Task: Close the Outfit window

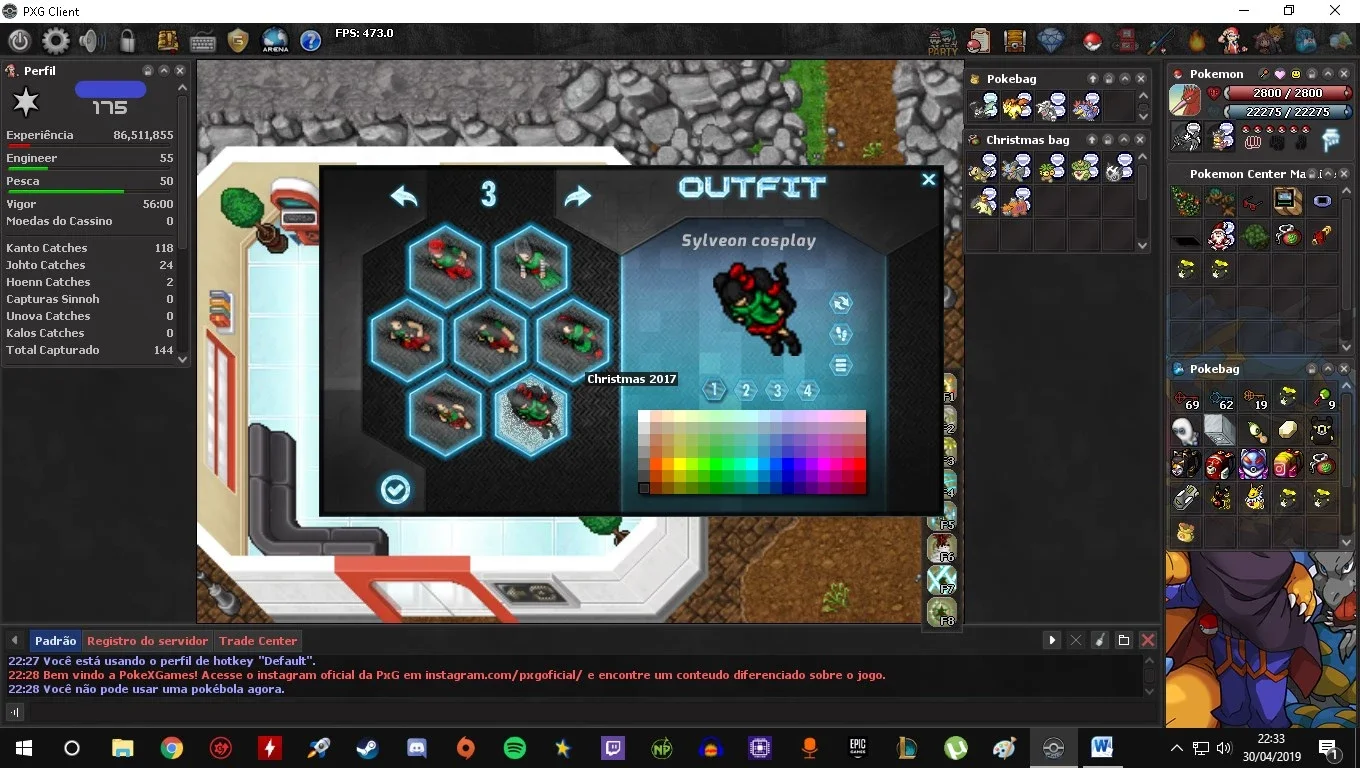Action: point(929,180)
